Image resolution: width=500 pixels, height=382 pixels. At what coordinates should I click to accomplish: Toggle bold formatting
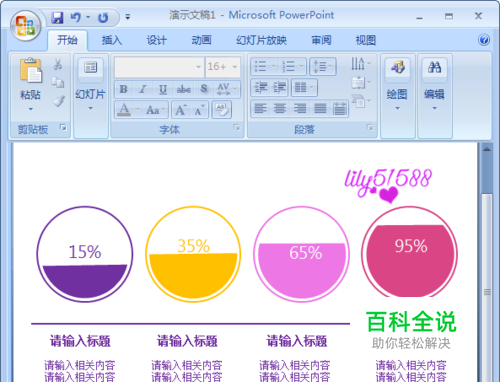point(123,89)
